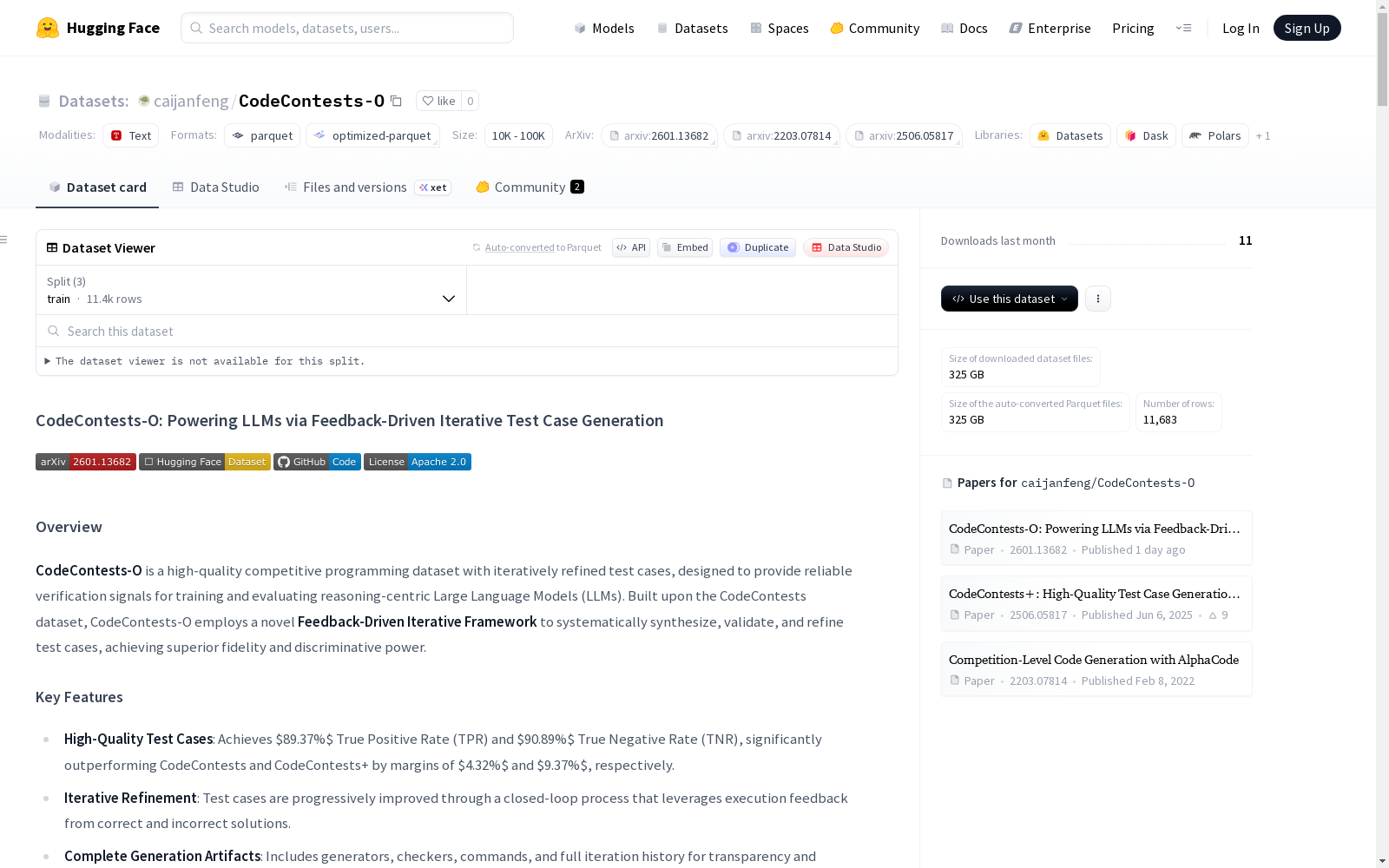The image size is (1389, 868).
Task: Click the Hugging Face Dataset badge
Action: (x=205, y=462)
